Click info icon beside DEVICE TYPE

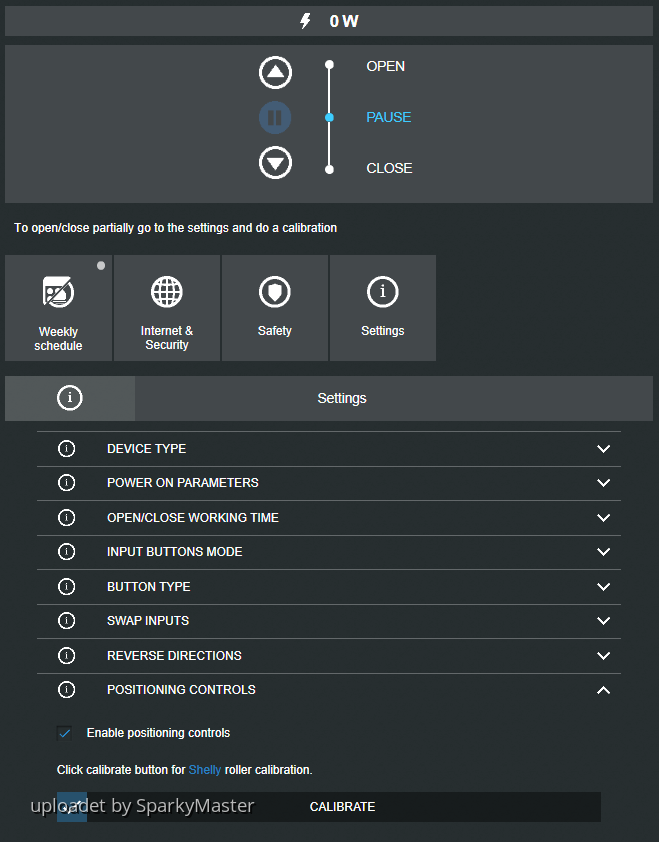pos(67,449)
